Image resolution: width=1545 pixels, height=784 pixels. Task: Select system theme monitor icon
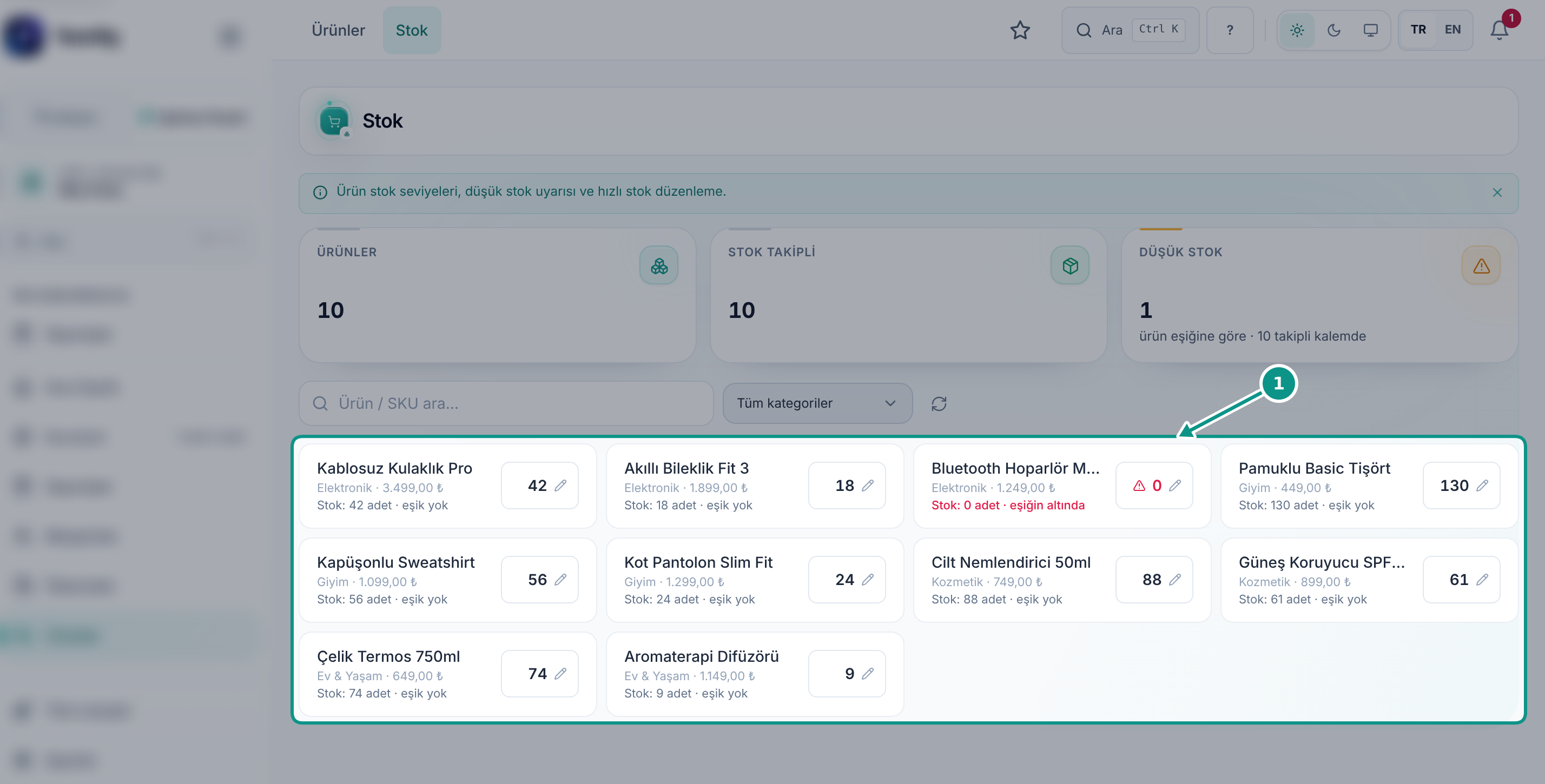pos(1370,30)
